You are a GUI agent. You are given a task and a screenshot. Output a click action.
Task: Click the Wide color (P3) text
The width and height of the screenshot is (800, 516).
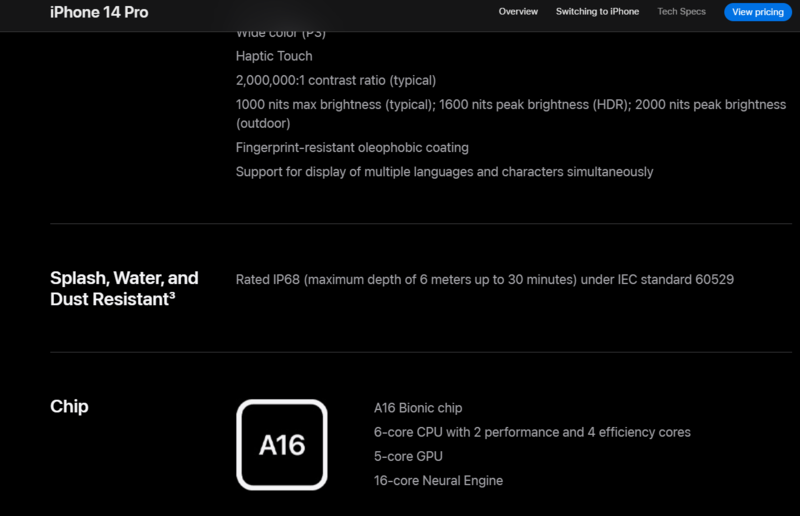tap(281, 34)
